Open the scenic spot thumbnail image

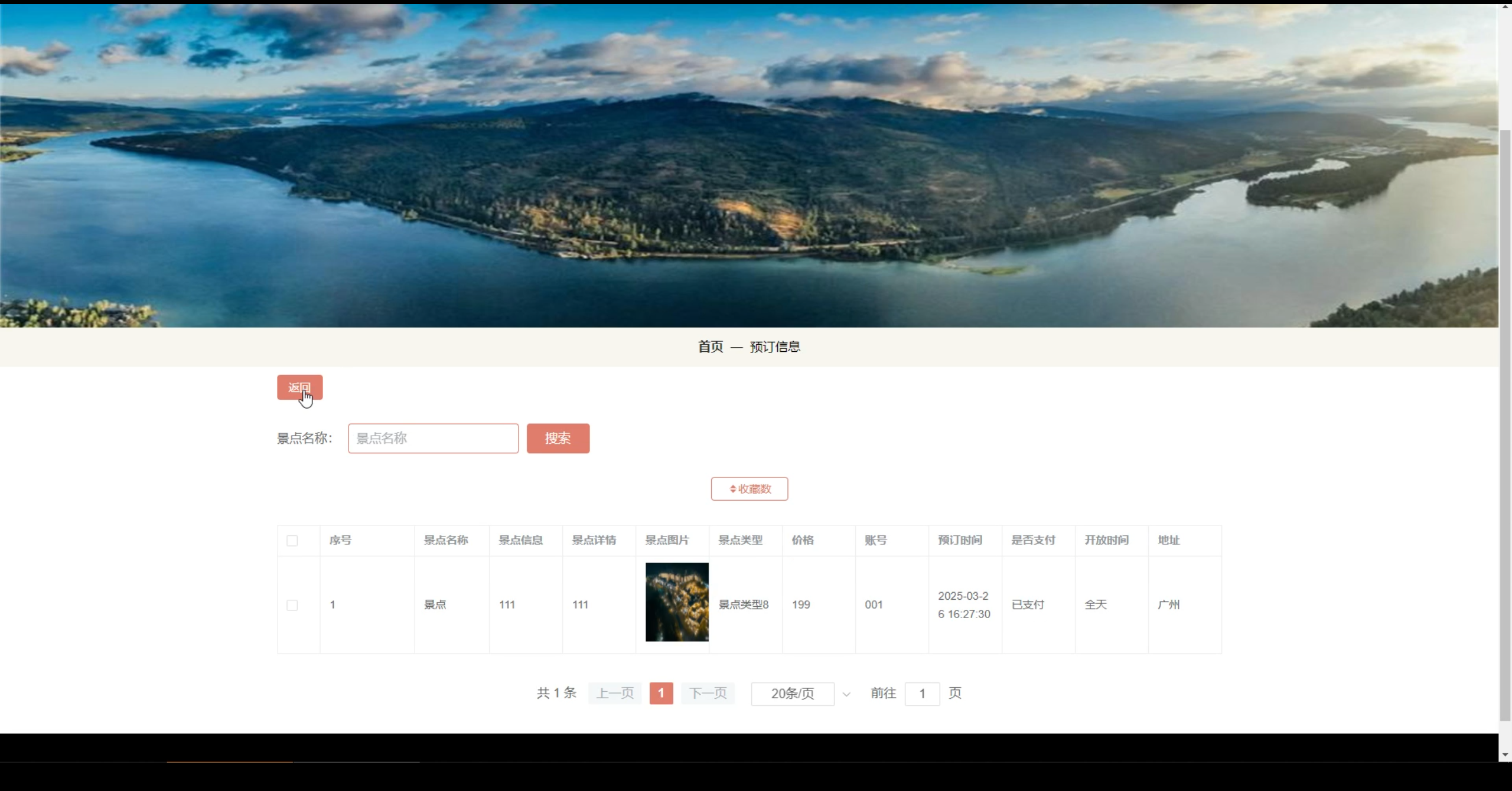click(x=676, y=602)
